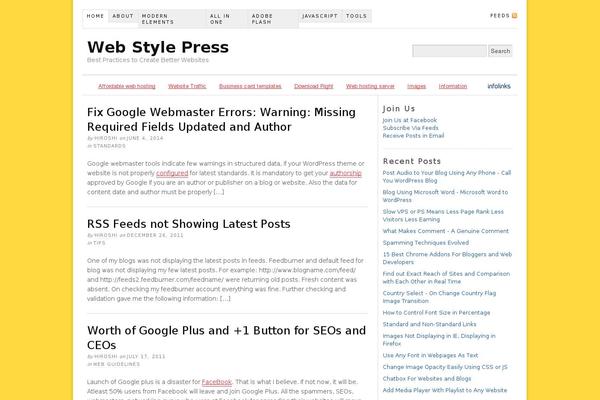The width and height of the screenshot is (600, 400).
Task: Click the 'configured' inline link
Action: click(172, 173)
